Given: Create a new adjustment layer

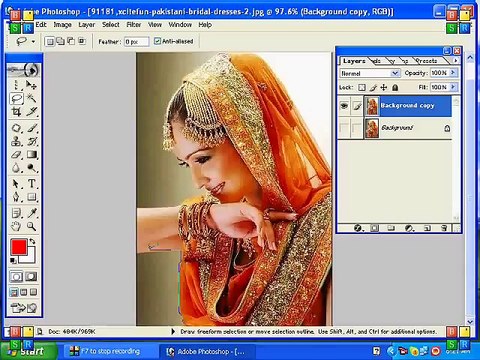Looking at the screenshot, I should tap(409, 228).
